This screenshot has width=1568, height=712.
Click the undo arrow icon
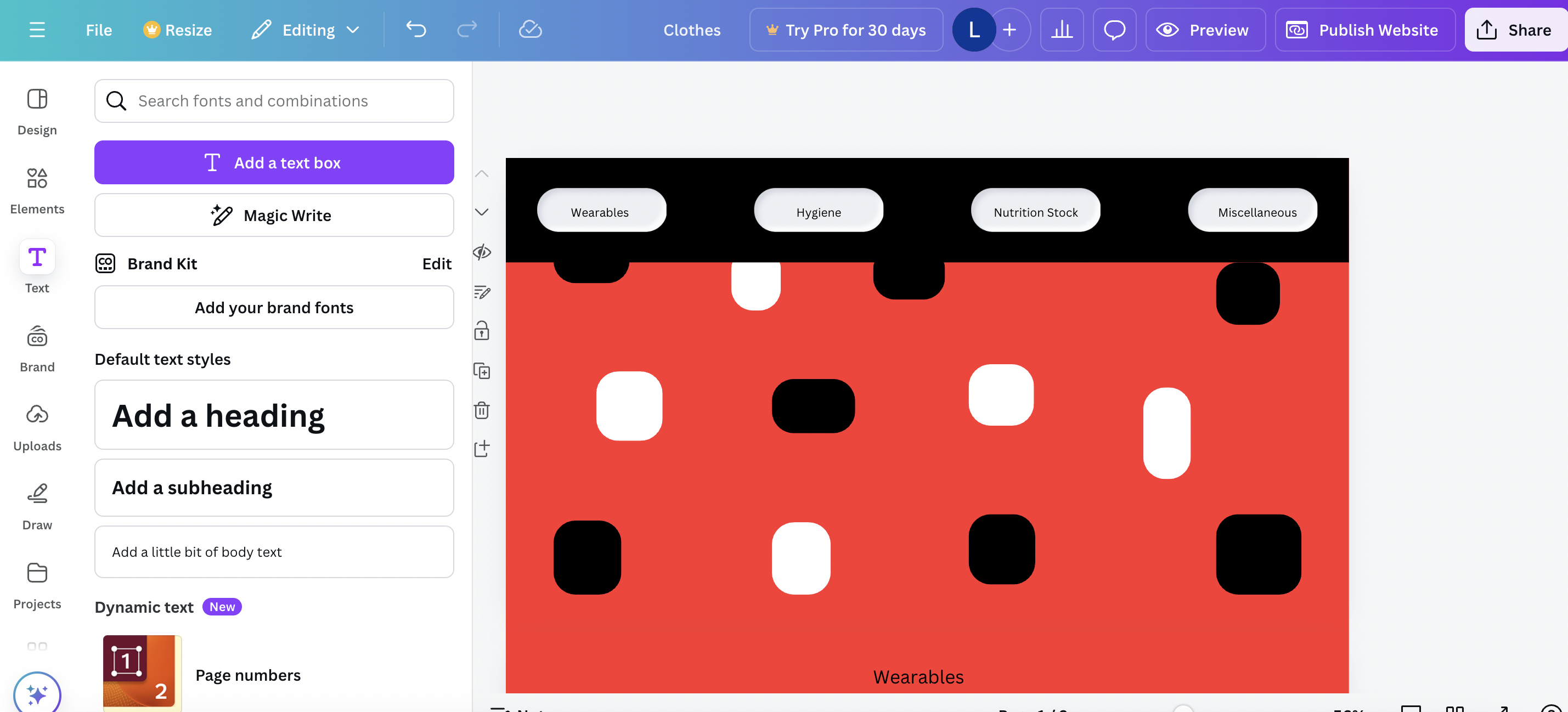tap(416, 29)
